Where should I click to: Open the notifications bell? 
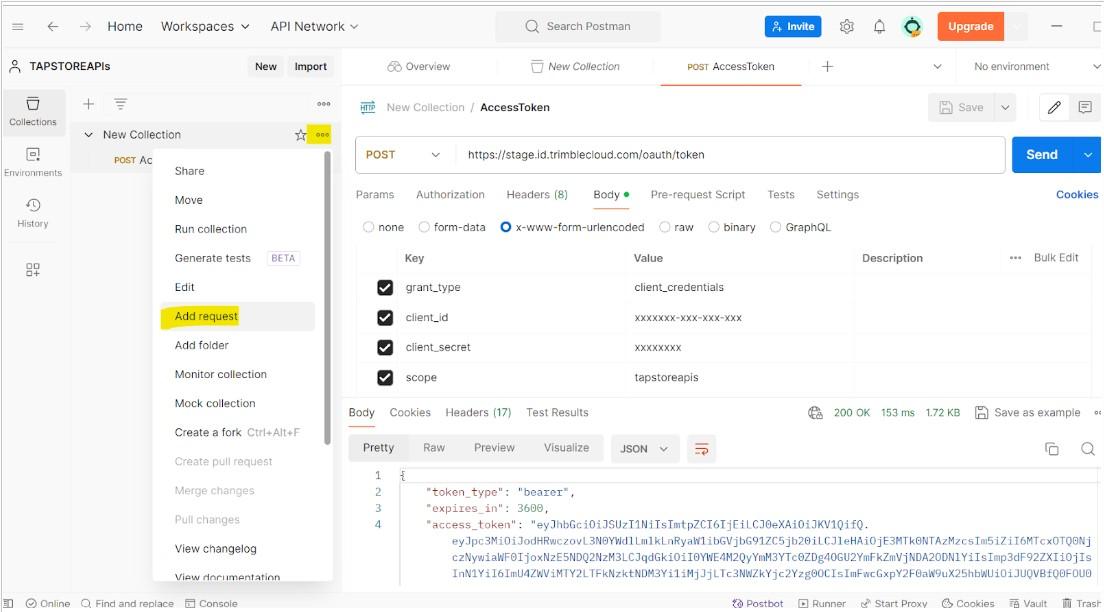pos(879,27)
